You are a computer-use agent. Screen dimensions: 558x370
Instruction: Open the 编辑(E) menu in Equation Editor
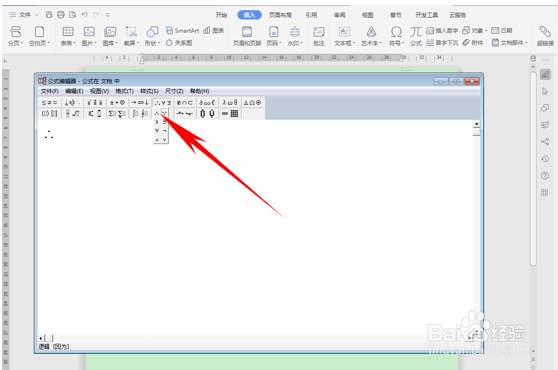[74, 91]
